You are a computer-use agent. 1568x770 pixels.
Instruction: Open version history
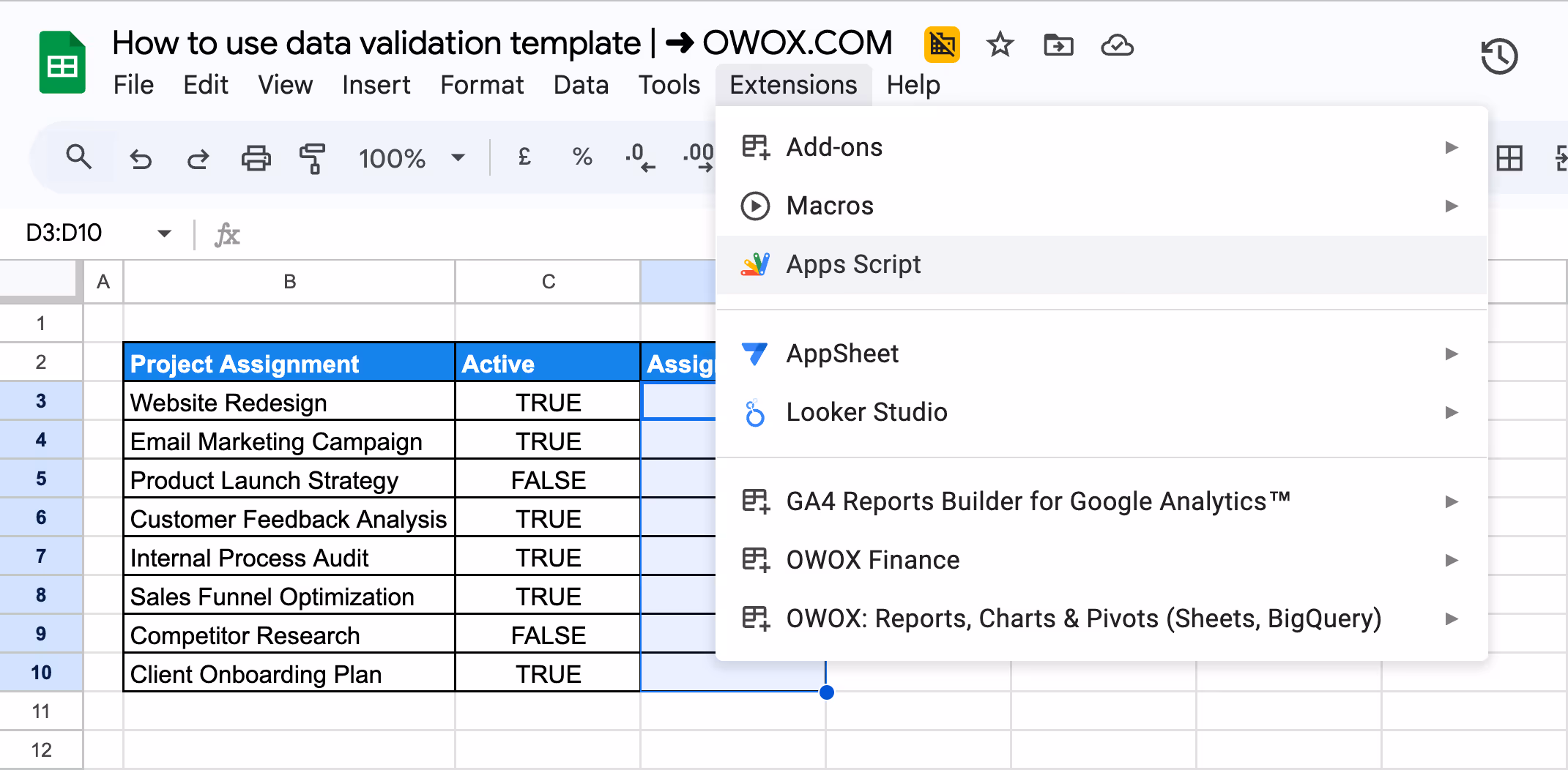click(1498, 55)
